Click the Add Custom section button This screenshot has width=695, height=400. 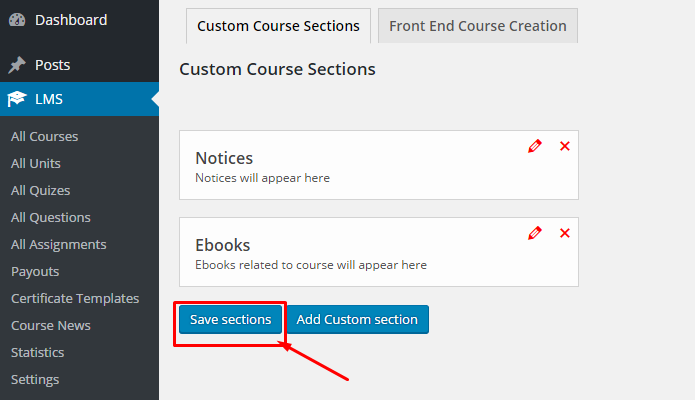point(357,319)
